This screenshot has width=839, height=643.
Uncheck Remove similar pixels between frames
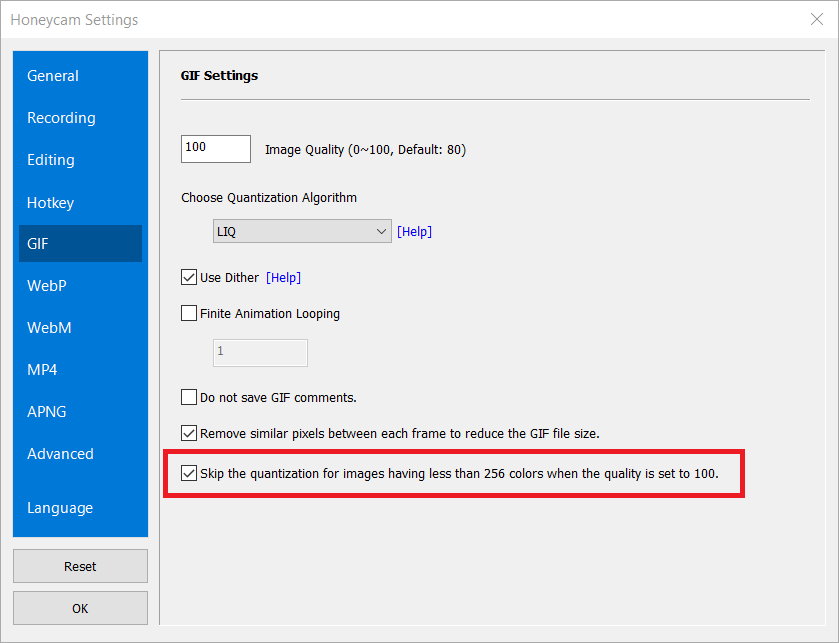pyautogui.click(x=189, y=434)
